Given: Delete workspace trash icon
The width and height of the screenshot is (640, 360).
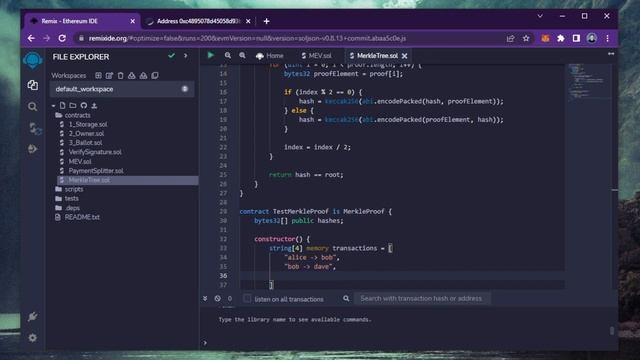Looking at the screenshot, I should pyautogui.click(x=120, y=76).
